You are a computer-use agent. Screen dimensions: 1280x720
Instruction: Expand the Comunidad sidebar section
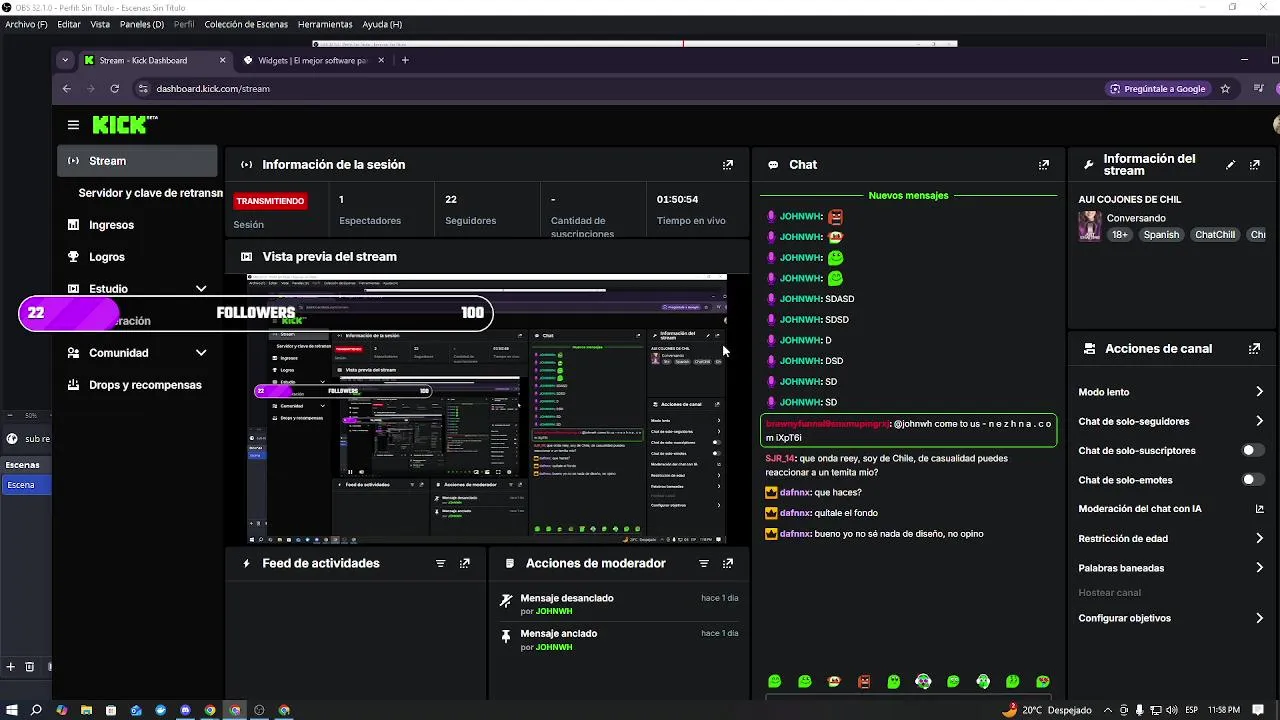(x=201, y=353)
